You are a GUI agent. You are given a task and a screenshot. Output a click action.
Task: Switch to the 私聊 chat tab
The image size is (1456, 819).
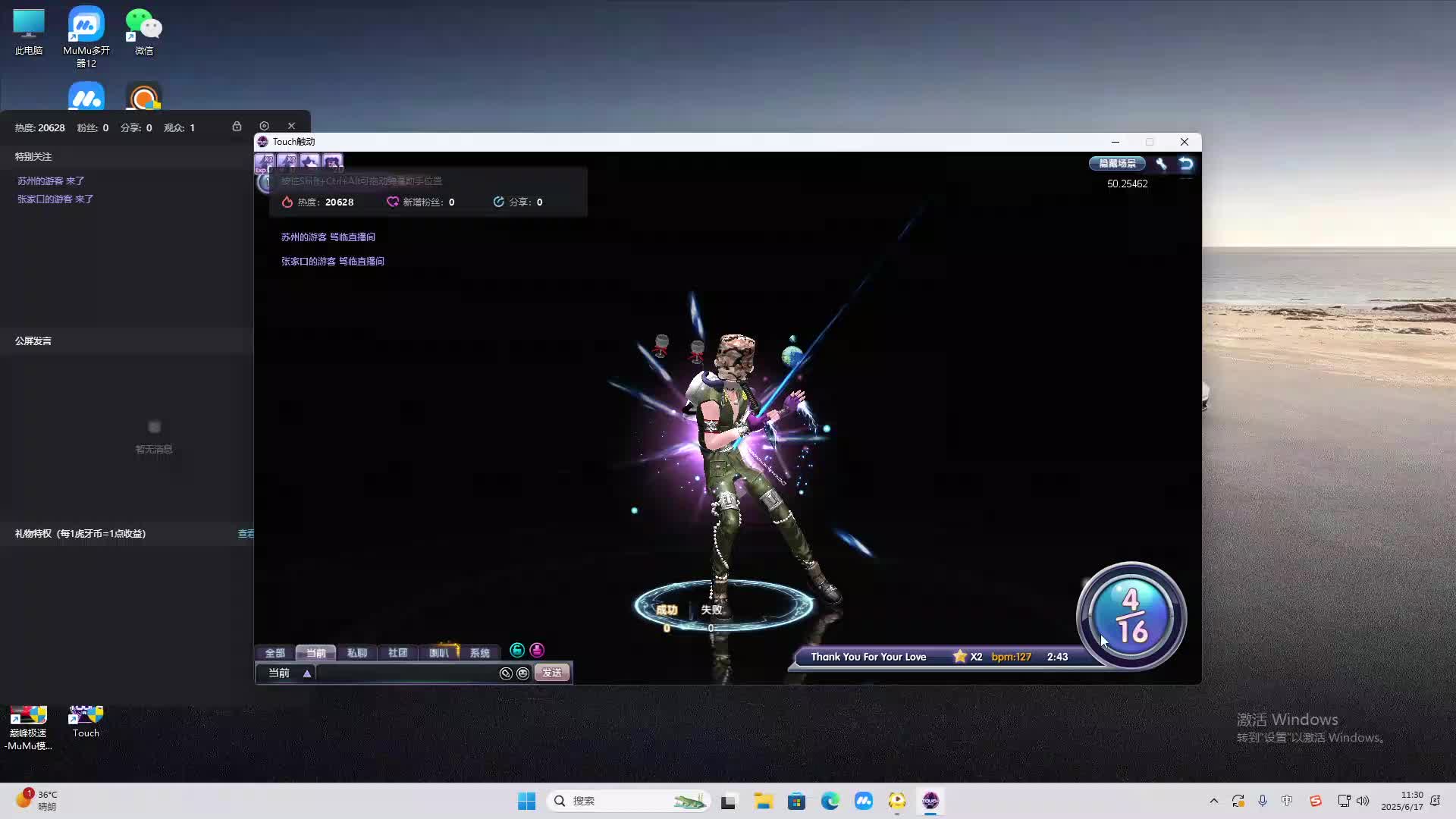click(x=356, y=653)
